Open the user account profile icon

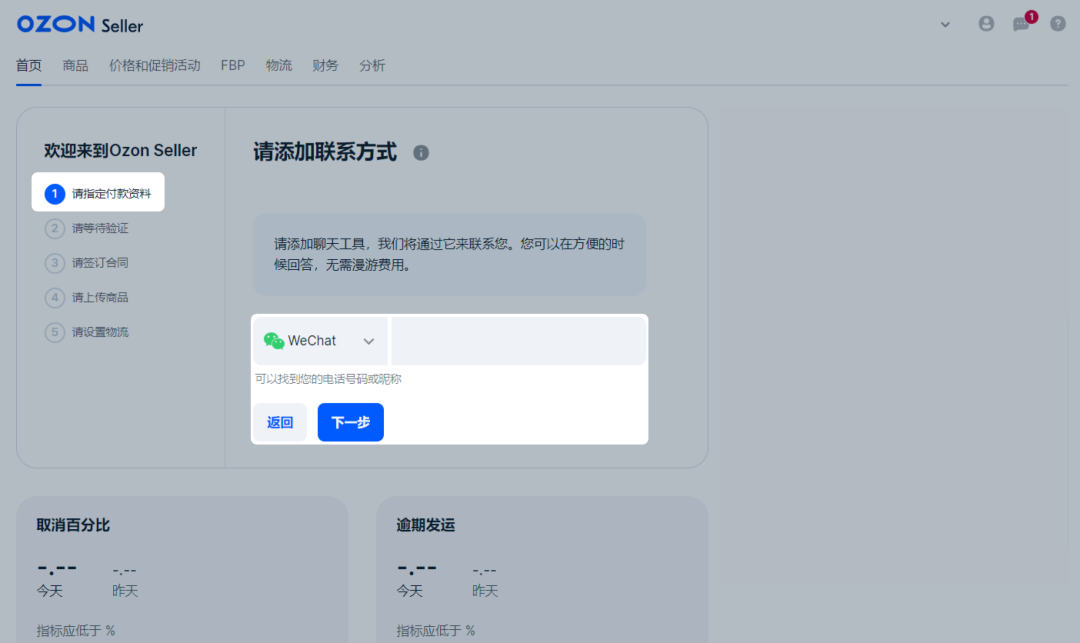tap(986, 24)
